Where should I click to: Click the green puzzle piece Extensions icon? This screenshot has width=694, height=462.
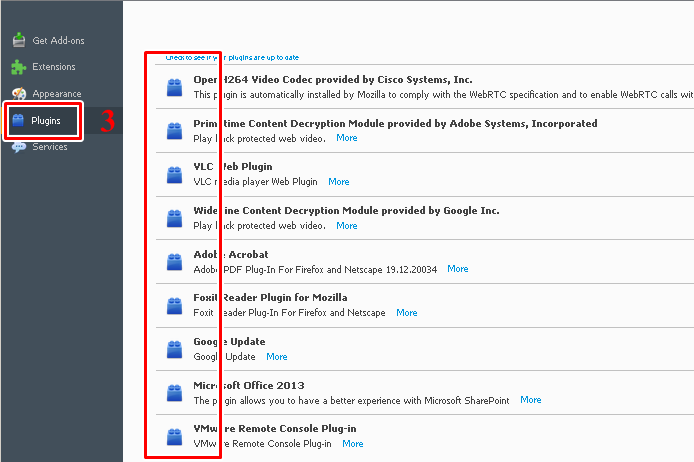[x=19, y=67]
